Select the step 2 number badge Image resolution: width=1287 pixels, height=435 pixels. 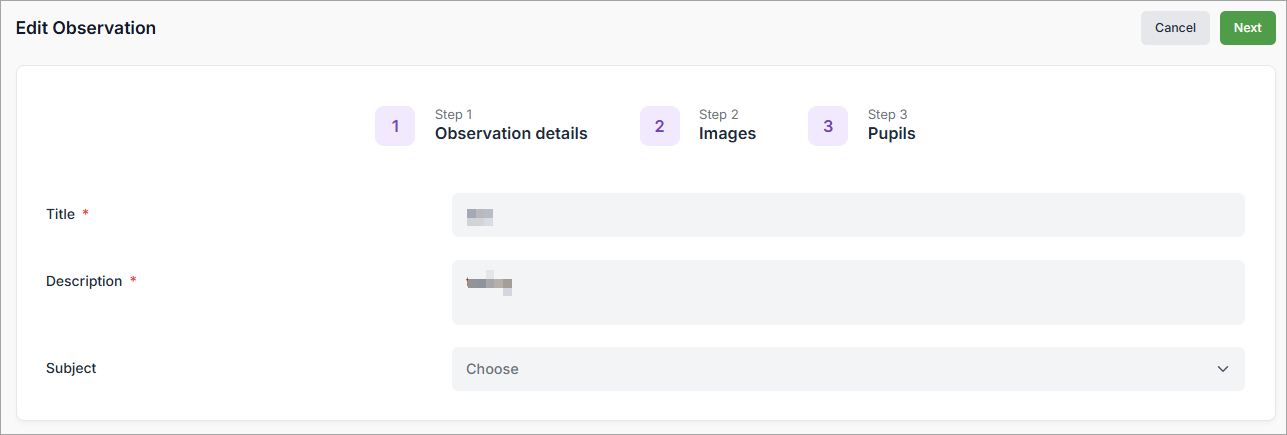(660, 126)
